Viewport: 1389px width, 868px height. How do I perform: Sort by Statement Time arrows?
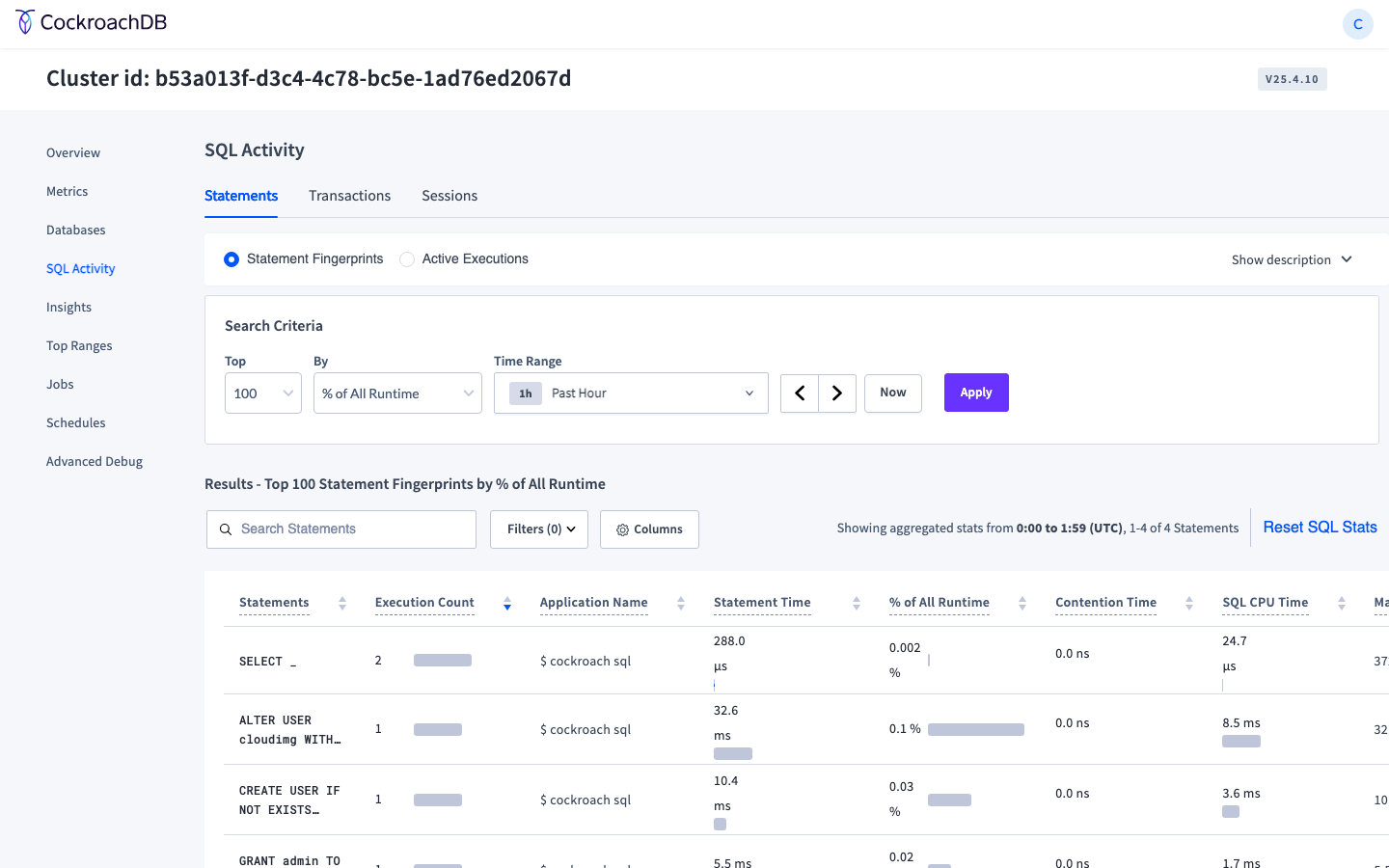(x=857, y=603)
